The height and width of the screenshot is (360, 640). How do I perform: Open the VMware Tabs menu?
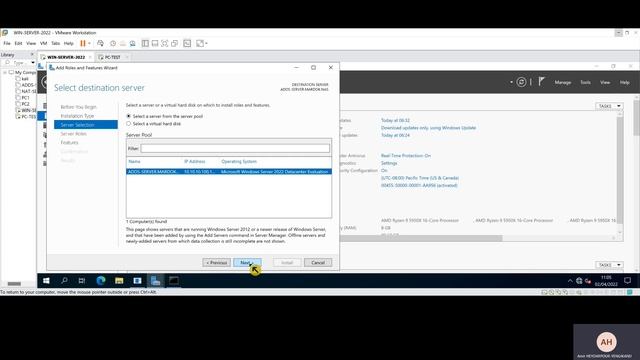pos(56,43)
